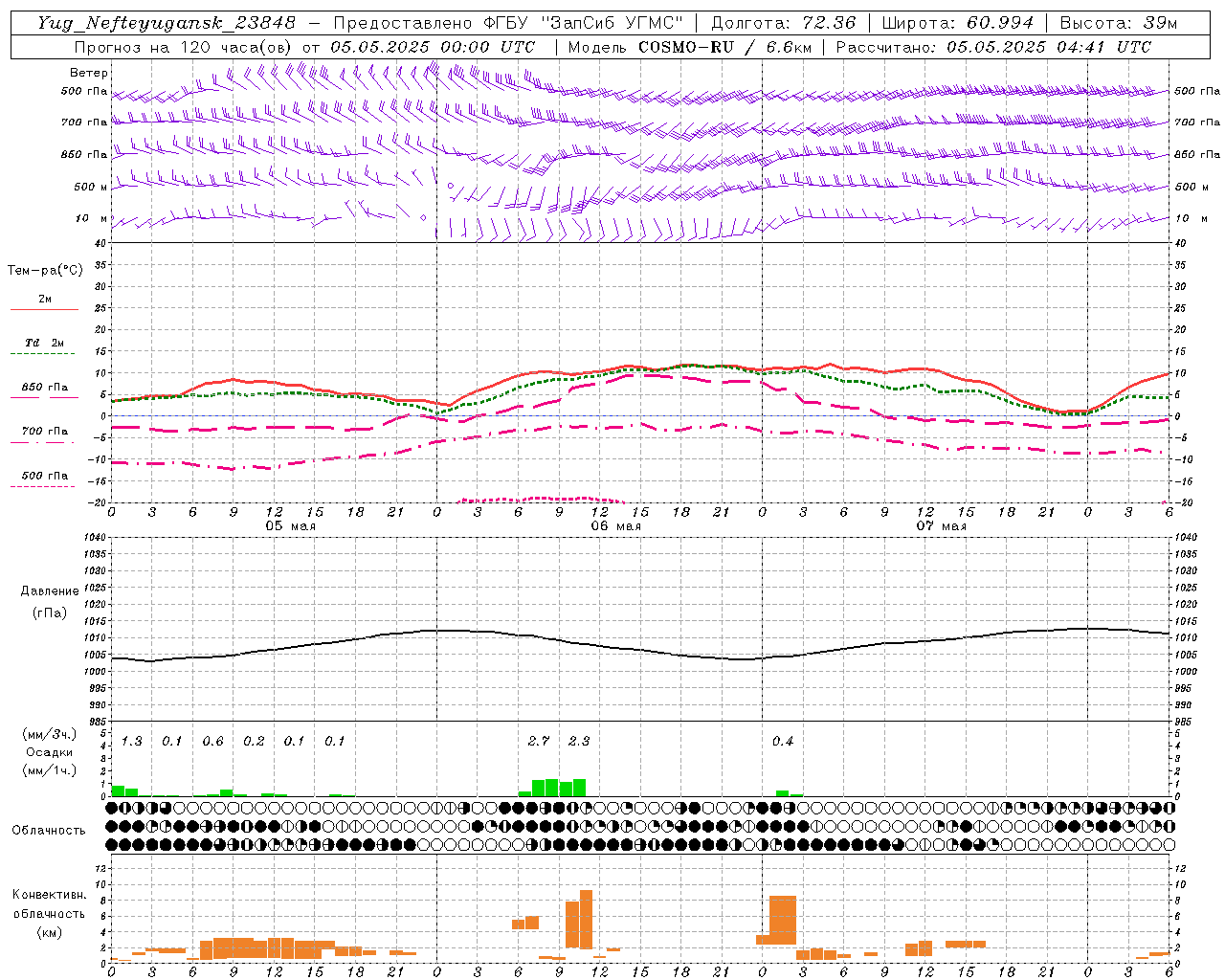Click the Давление panel label
The image size is (1225, 980).
pos(50,591)
